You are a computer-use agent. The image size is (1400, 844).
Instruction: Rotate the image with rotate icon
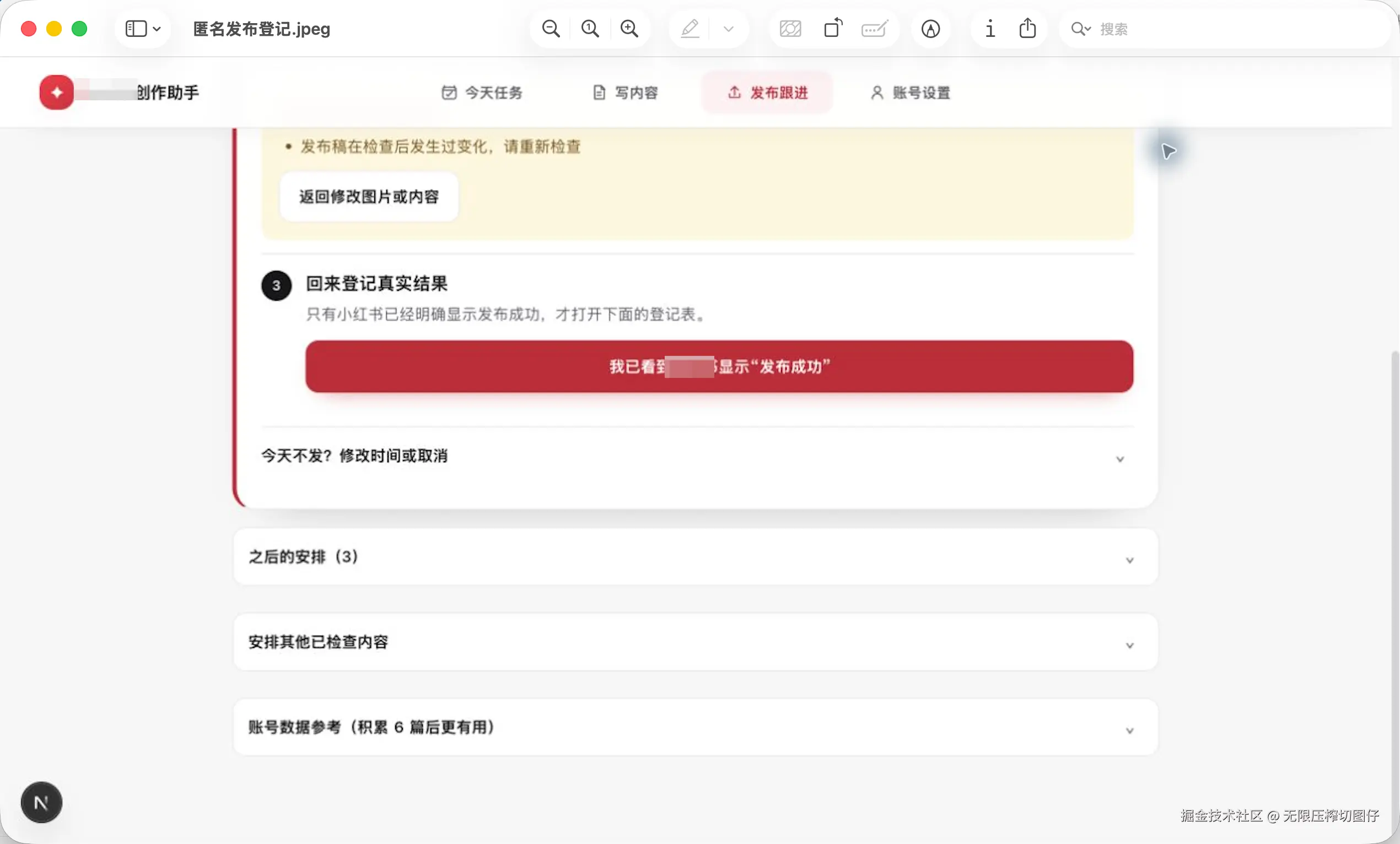pyautogui.click(x=833, y=29)
